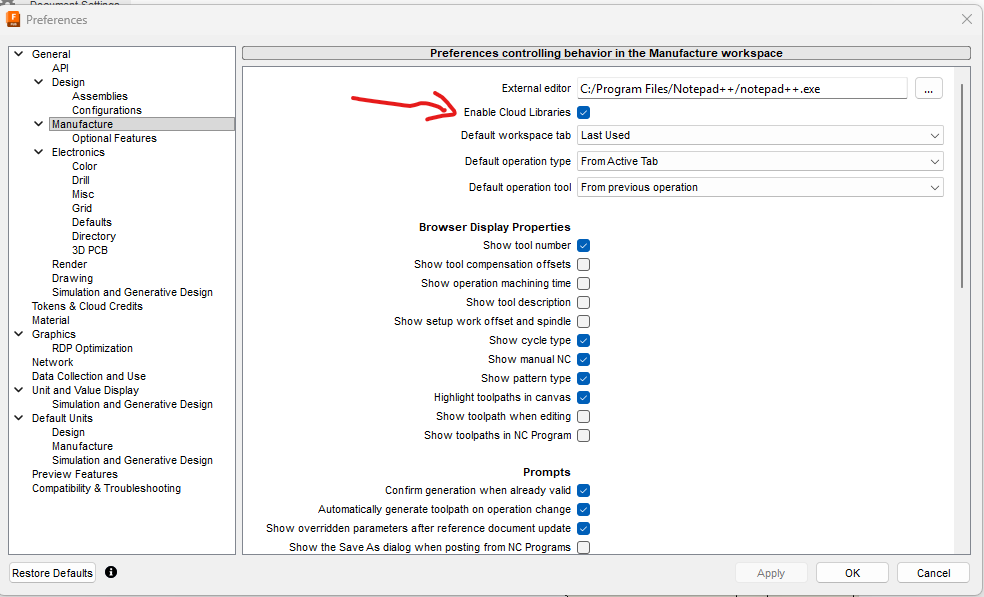The width and height of the screenshot is (984, 597).
Task: Open Tokens & Cloud Credits preferences
Action: (87, 307)
